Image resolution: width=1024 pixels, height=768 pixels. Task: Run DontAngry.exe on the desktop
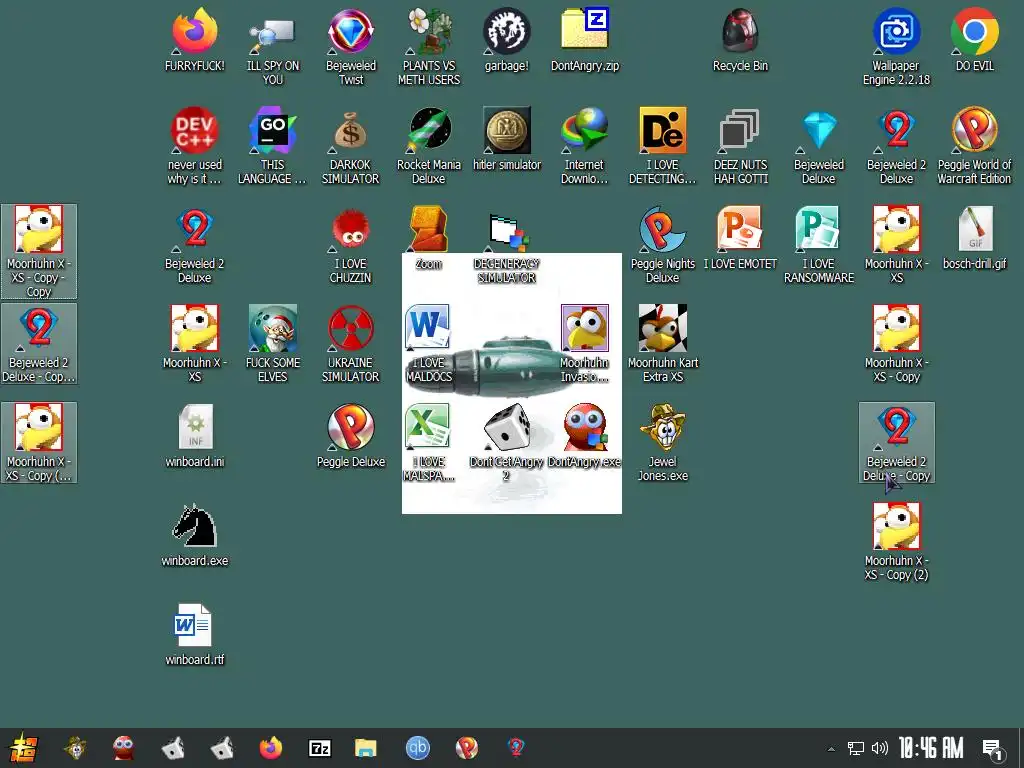[584, 436]
